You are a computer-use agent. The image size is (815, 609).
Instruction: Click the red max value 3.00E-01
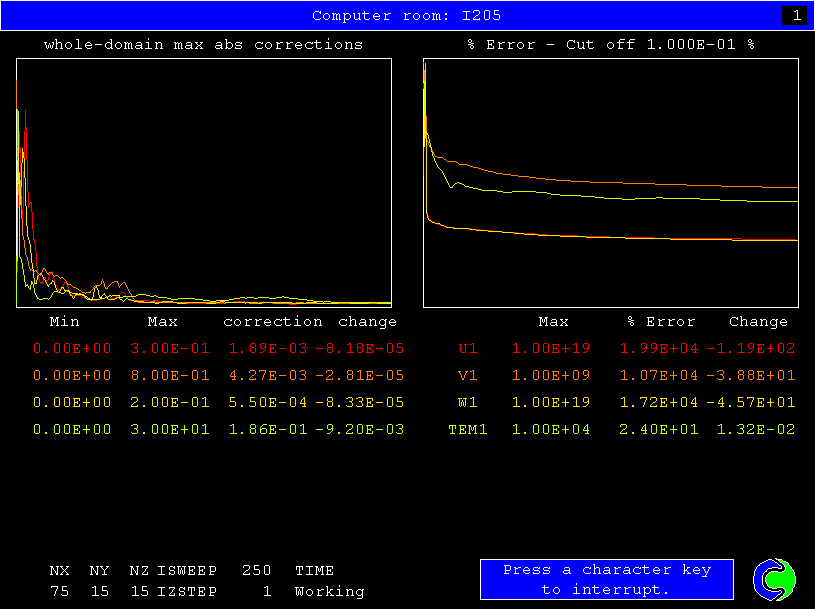pos(170,348)
